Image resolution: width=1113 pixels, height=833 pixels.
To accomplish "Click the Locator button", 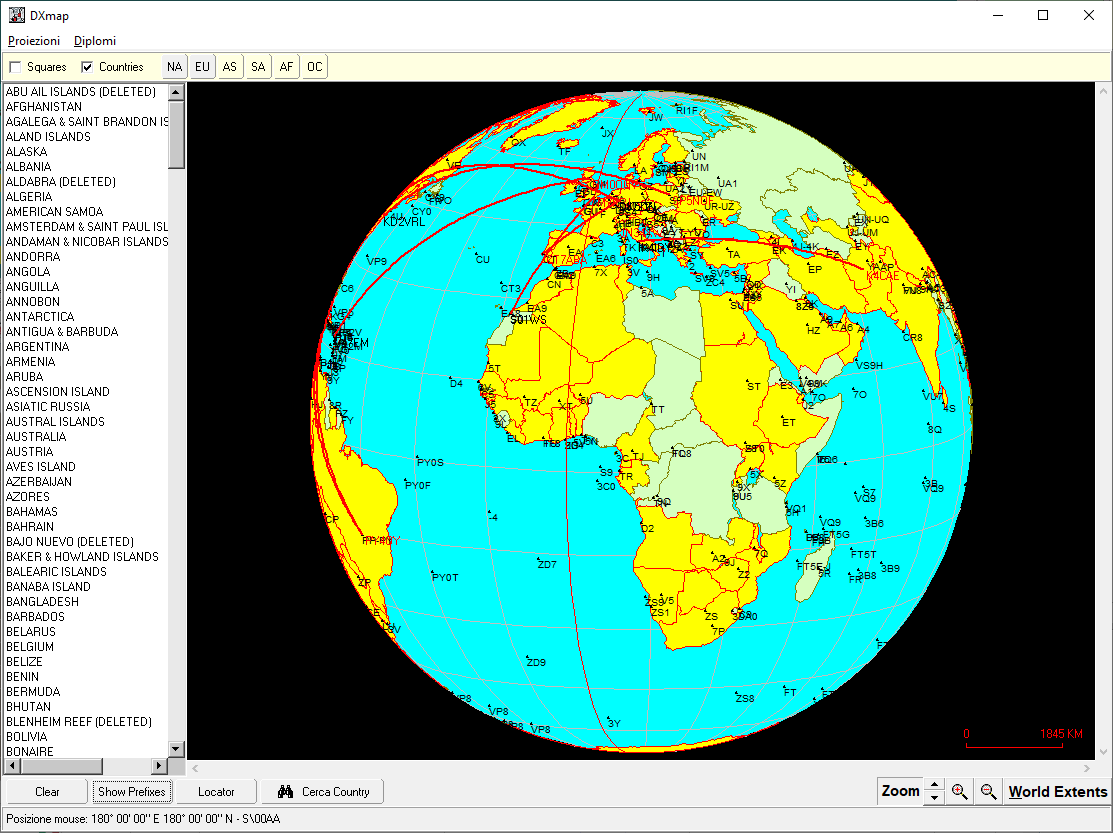I will point(216,792).
